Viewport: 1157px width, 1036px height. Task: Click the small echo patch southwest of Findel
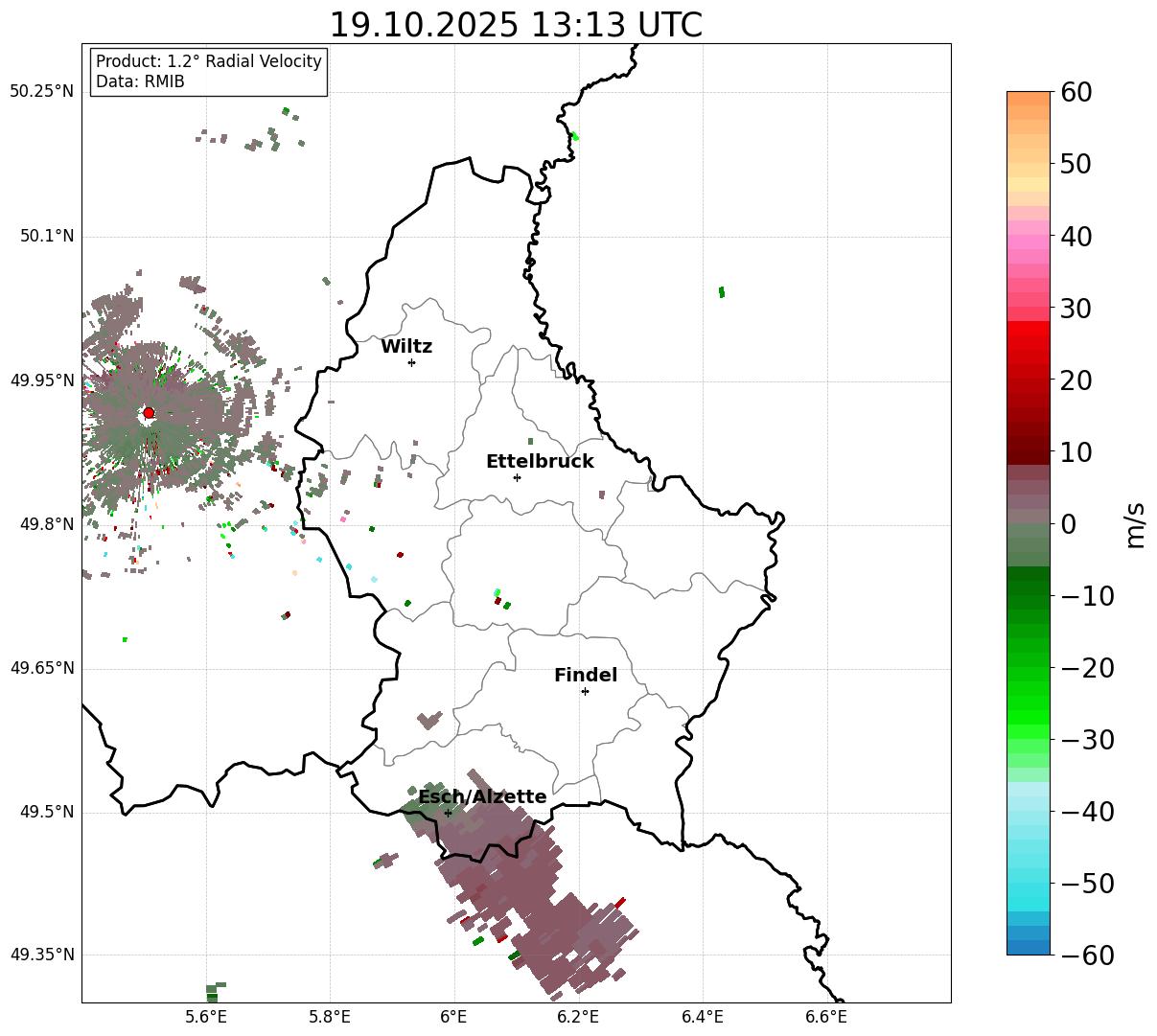[x=428, y=720]
